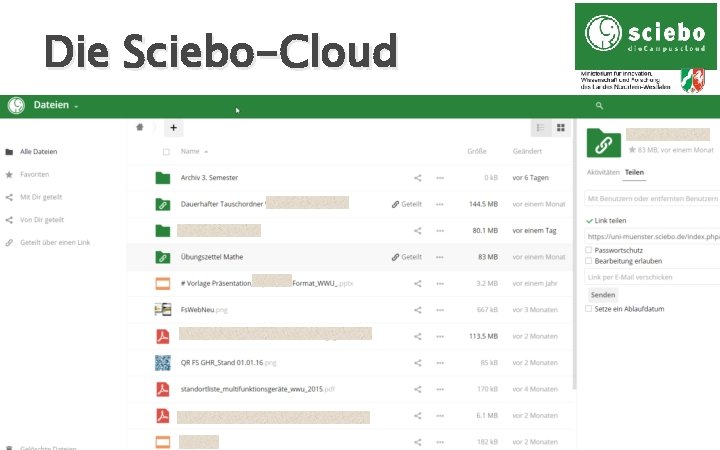Share the standortliste_multifunktionsgeräte PDF

[x=417, y=389]
